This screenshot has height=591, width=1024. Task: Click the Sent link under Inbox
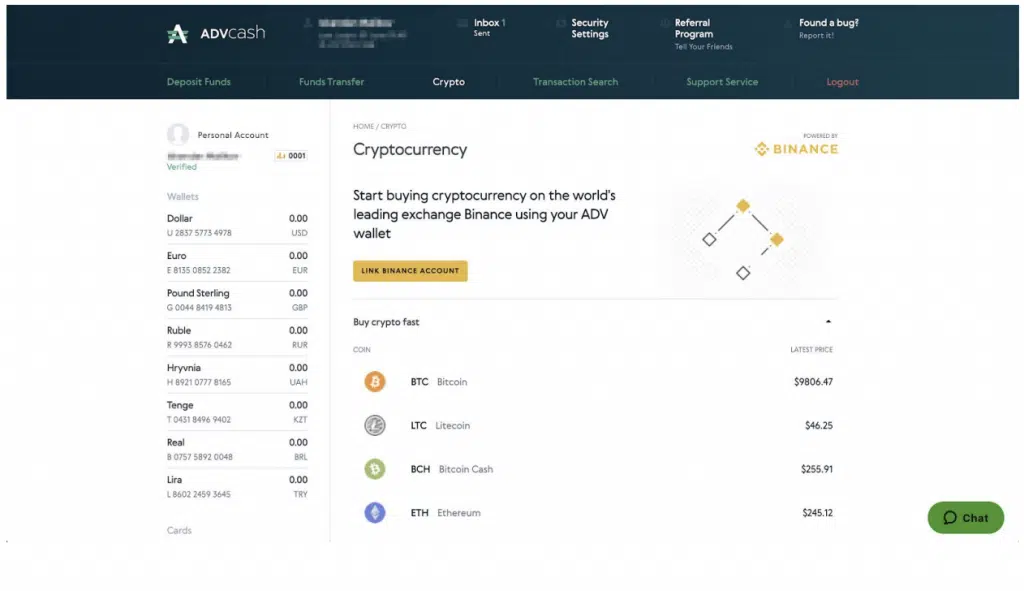481,33
